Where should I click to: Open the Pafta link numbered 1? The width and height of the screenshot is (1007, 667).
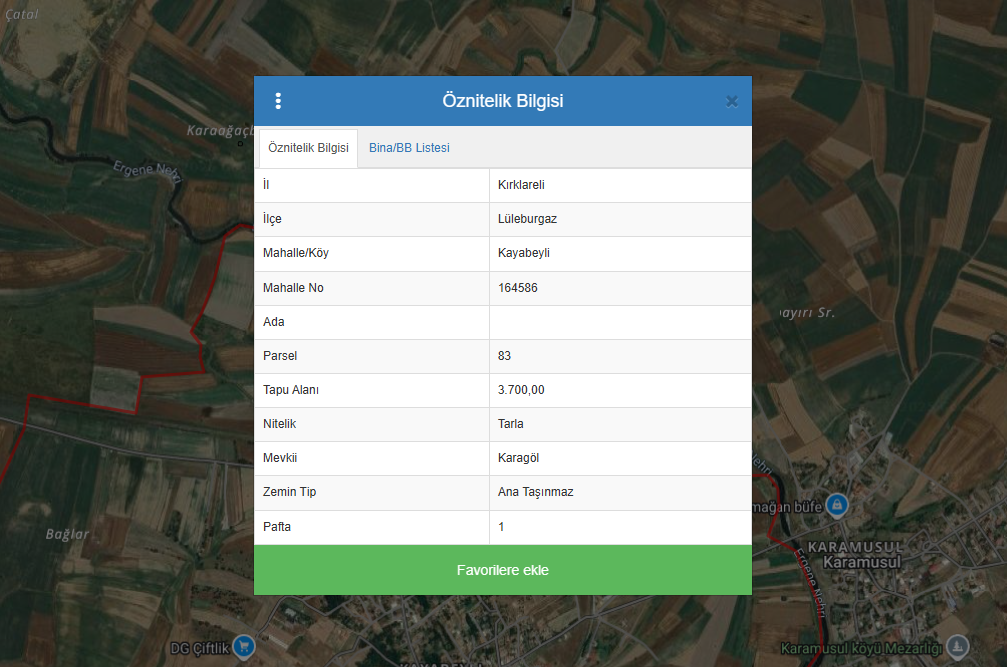[501, 527]
